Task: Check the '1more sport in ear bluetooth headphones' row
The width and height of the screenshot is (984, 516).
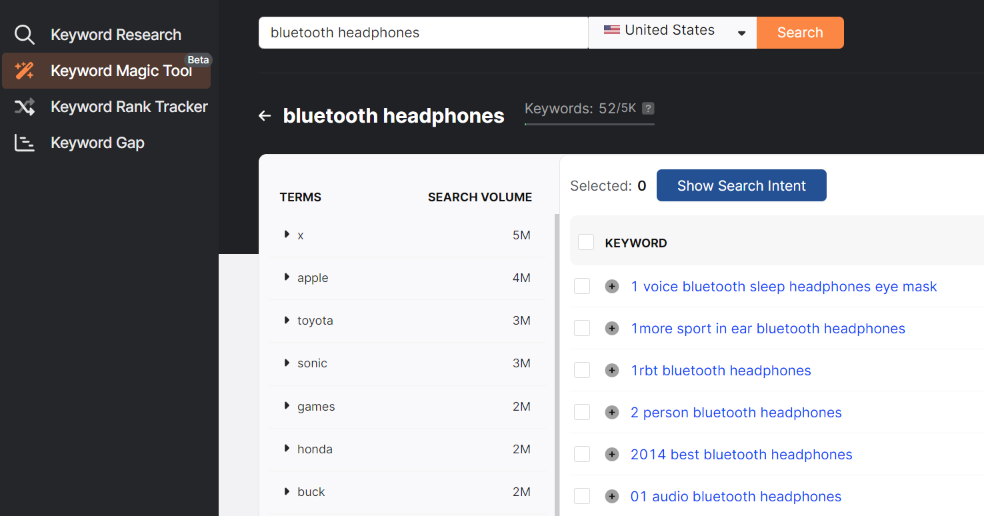Action: (x=582, y=328)
